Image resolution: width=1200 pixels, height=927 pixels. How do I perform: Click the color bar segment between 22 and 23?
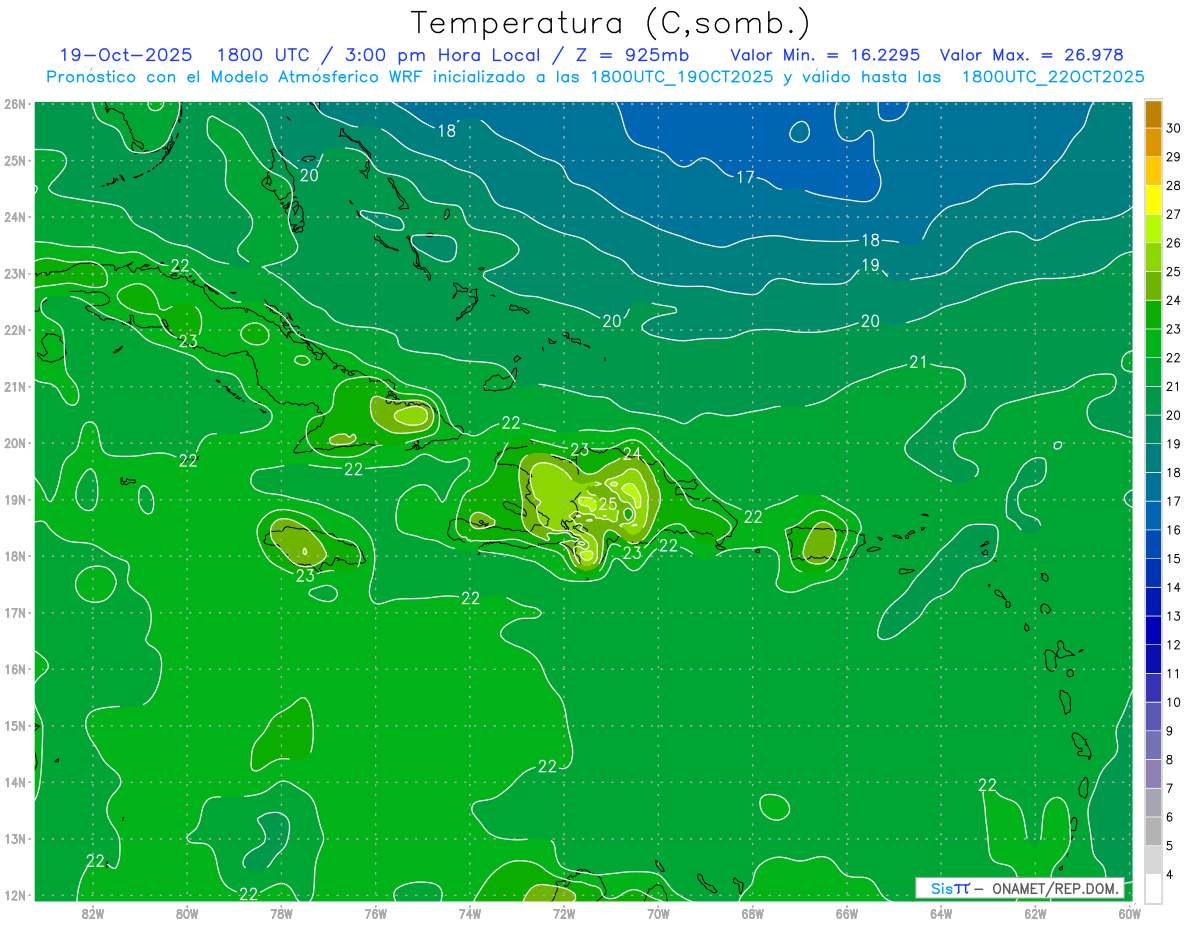point(1153,343)
